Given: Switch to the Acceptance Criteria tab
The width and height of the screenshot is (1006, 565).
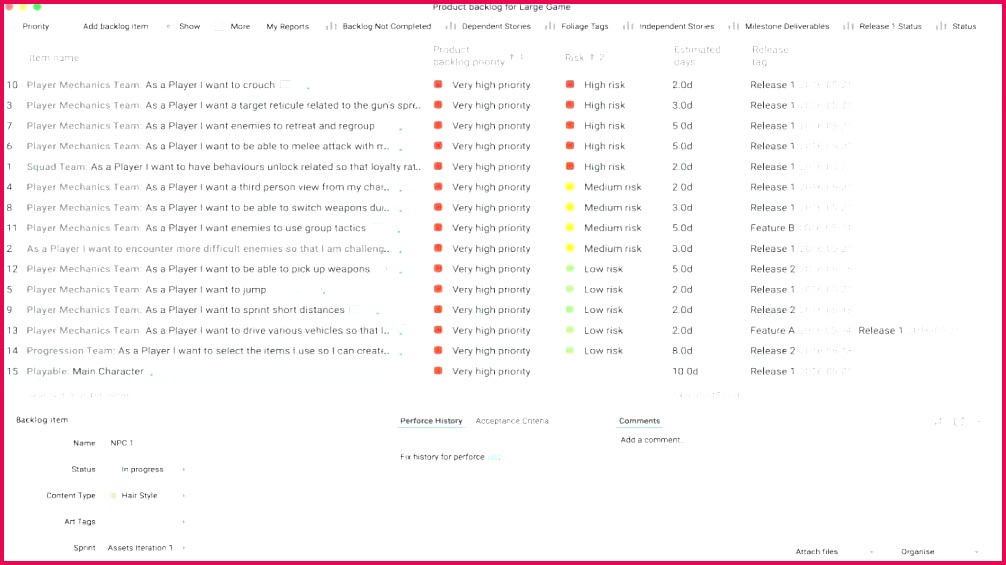Looking at the screenshot, I should point(512,421).
